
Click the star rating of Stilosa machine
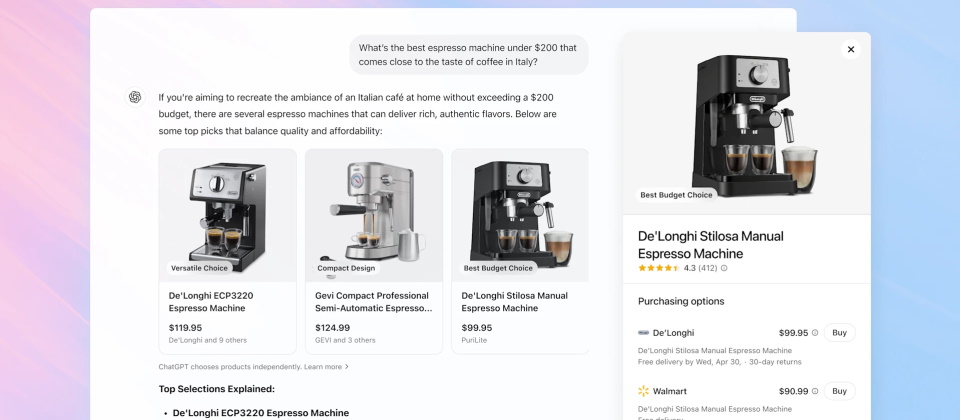tap(659, 268)
